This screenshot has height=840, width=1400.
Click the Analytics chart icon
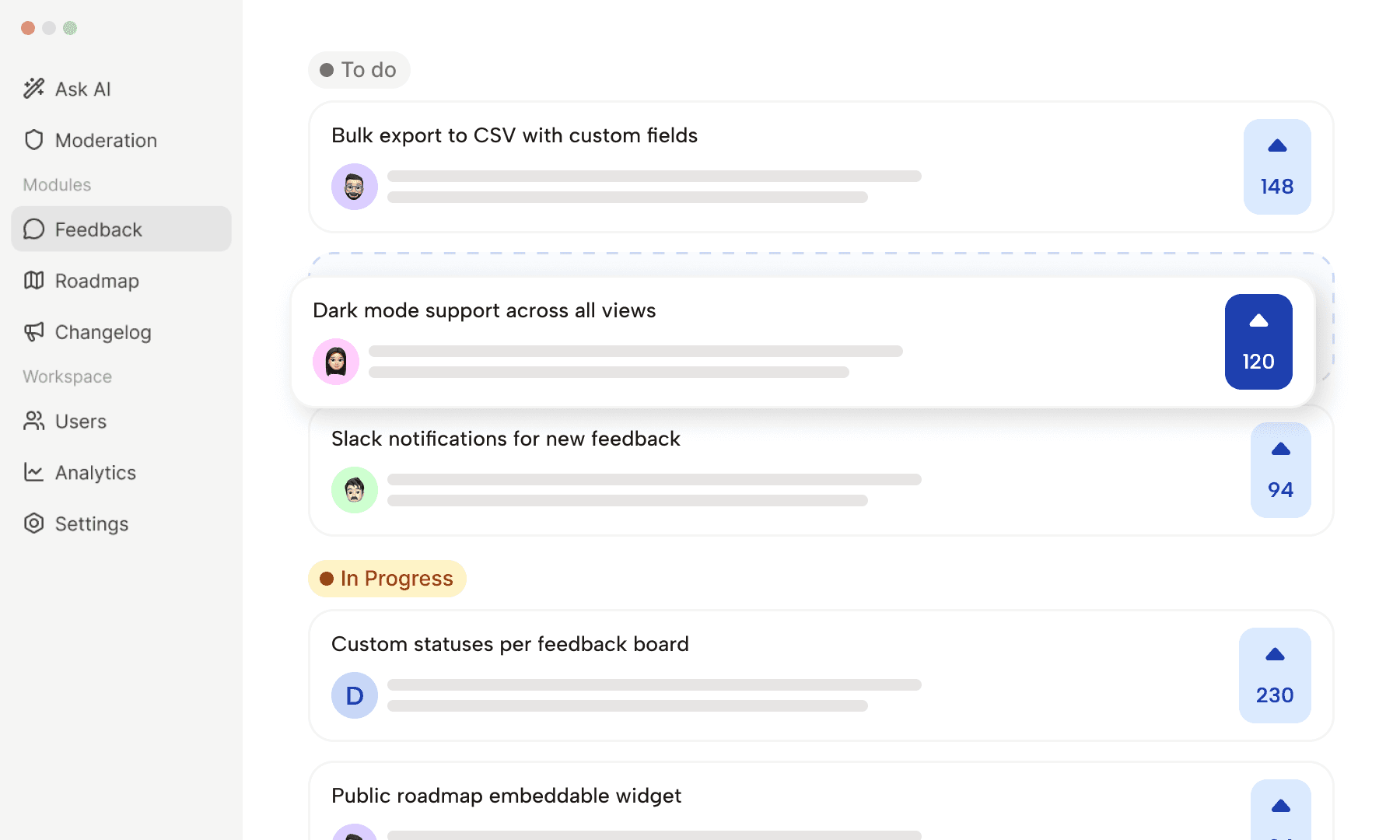click(33, 472)
